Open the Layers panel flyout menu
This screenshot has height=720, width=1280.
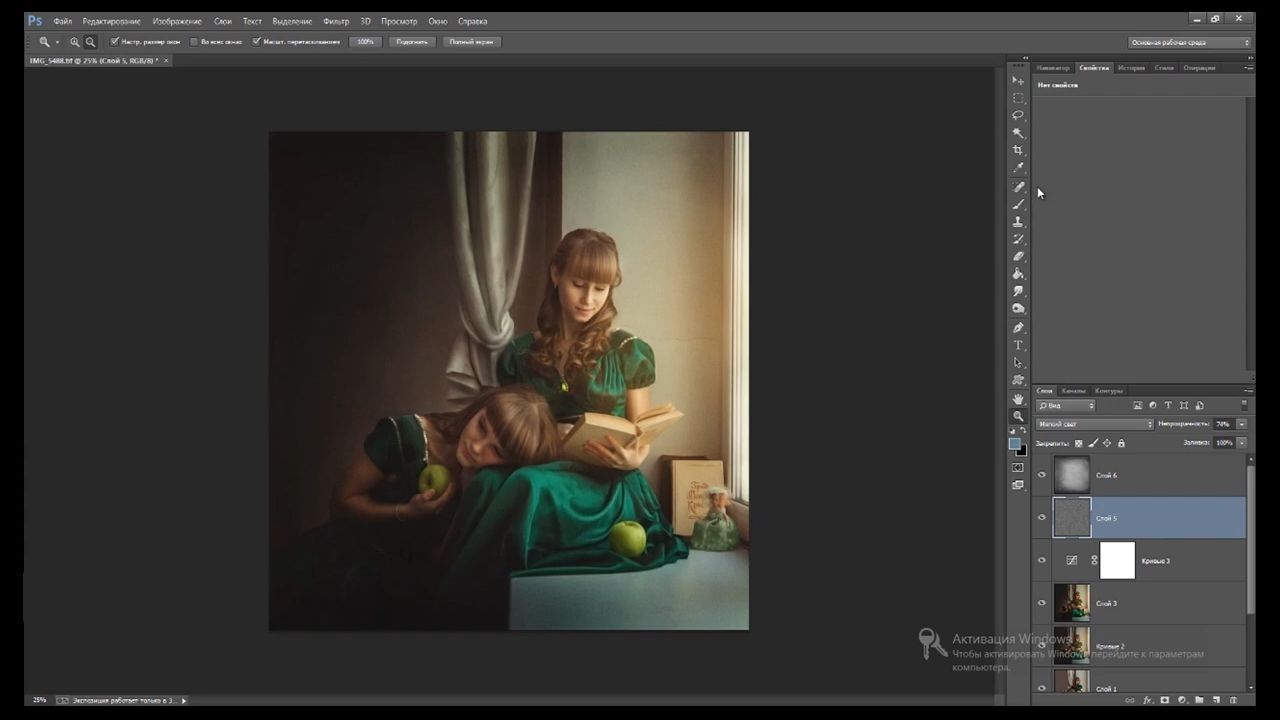coord(1248,391)
